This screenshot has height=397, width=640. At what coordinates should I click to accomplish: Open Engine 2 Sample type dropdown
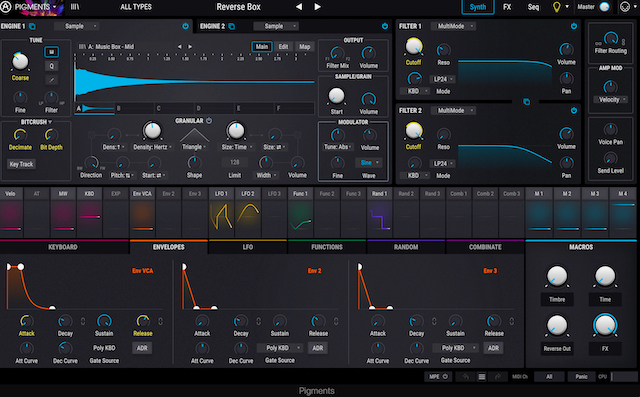point(276,26)
